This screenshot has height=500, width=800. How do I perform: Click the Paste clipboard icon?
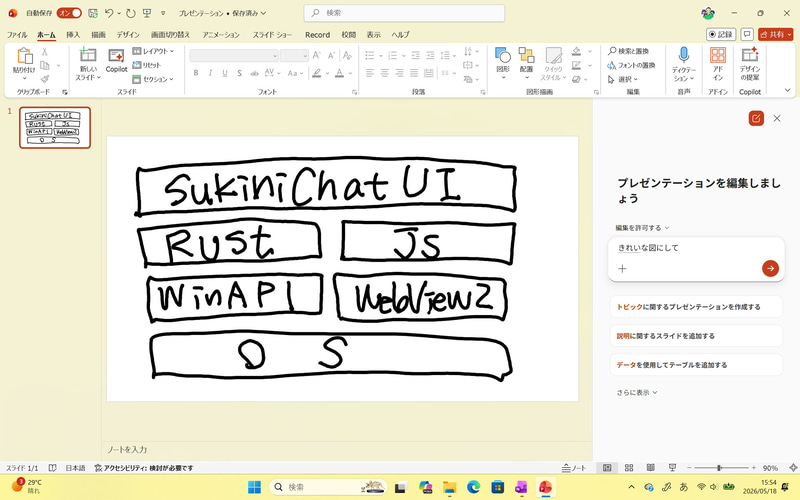pos(24,56)
